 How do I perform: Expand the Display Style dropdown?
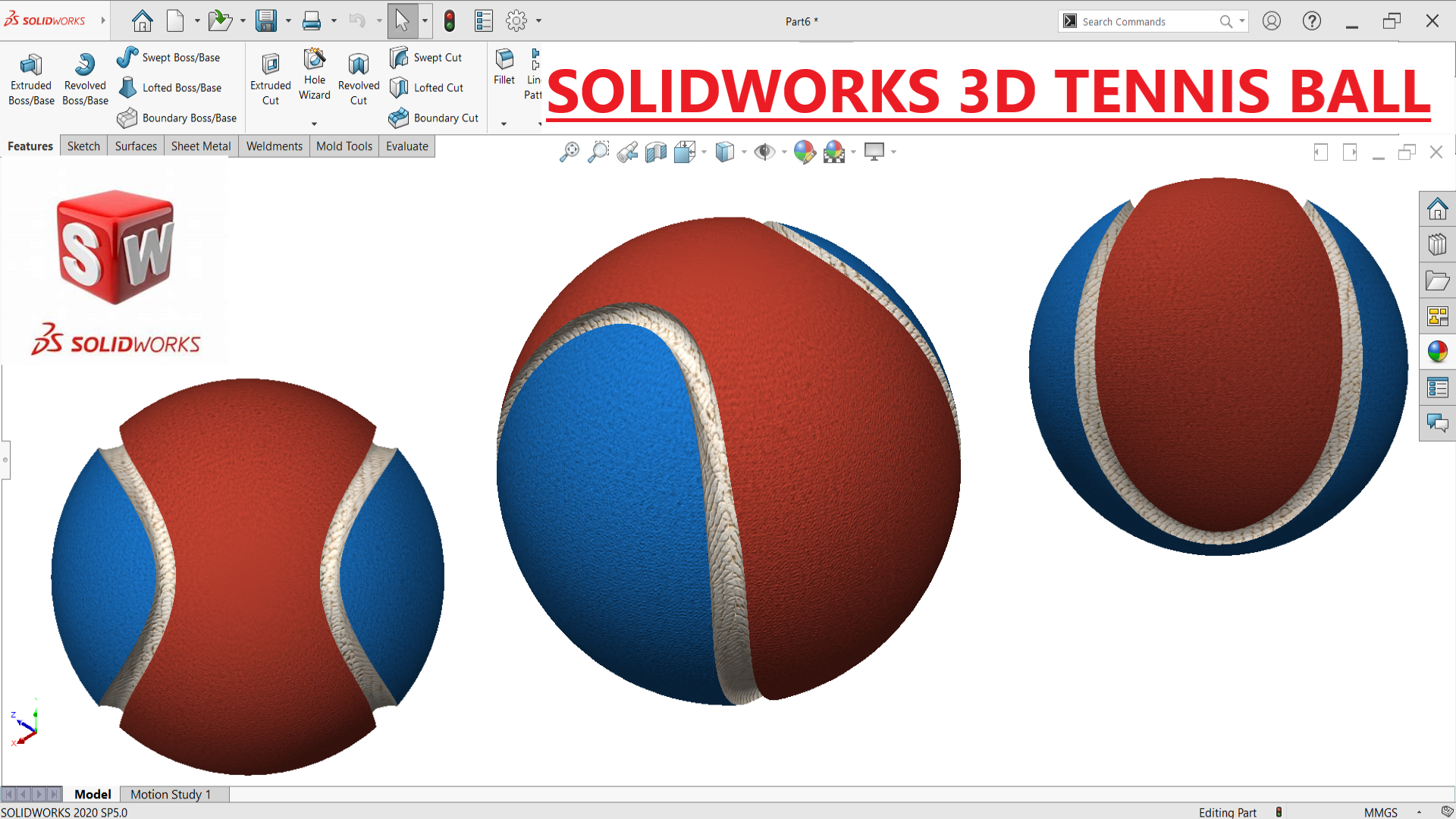point(744,152)
